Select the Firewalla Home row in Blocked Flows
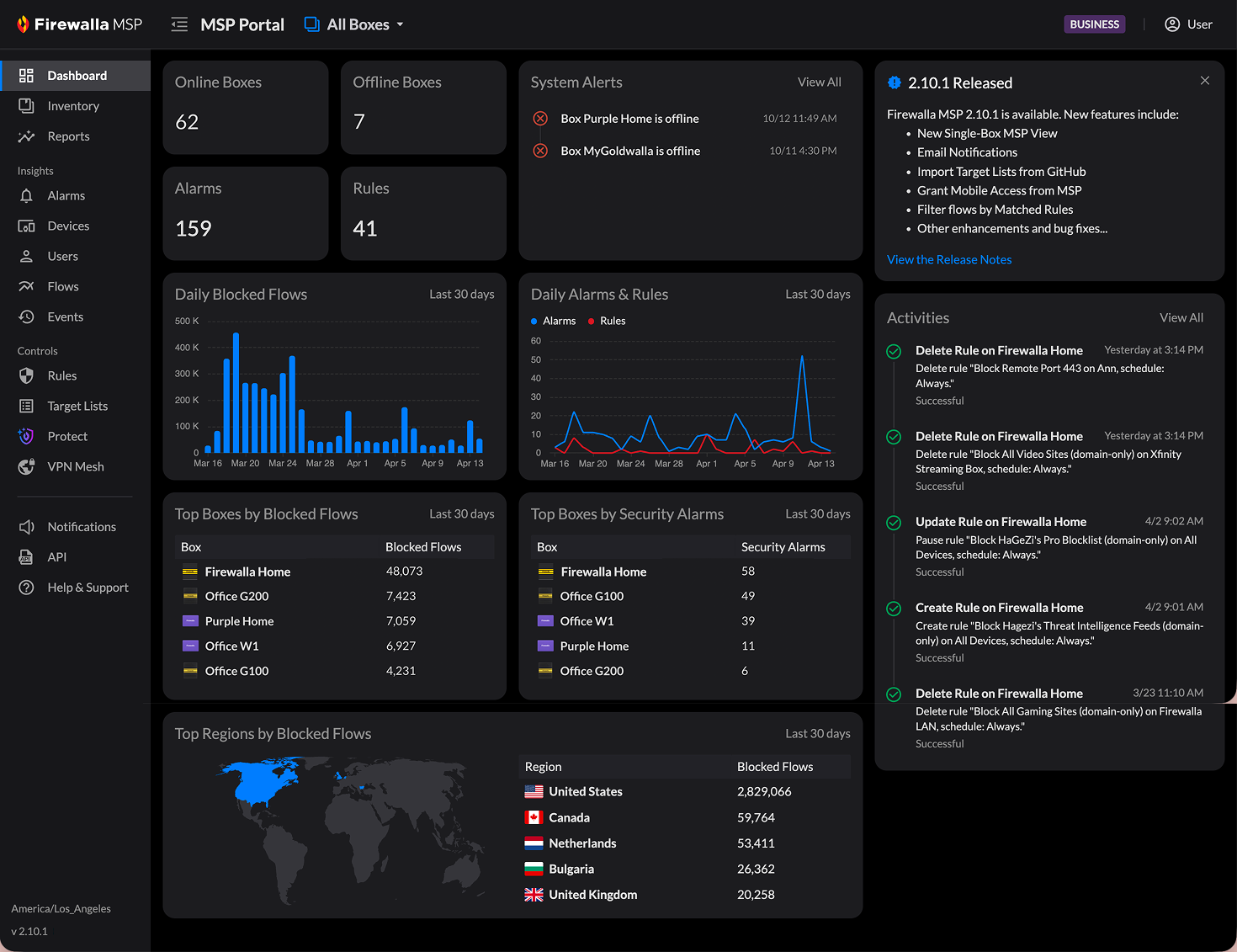The width and height of the screenshot is (1237, 952). (247, 572)
